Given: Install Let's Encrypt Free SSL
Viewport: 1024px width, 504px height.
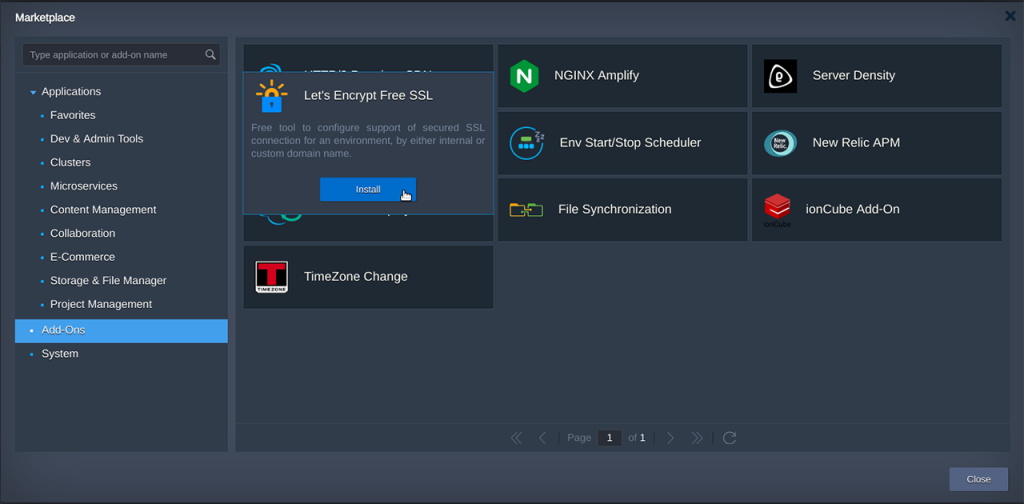Looking at the screenshot, I should click(368, 189).
